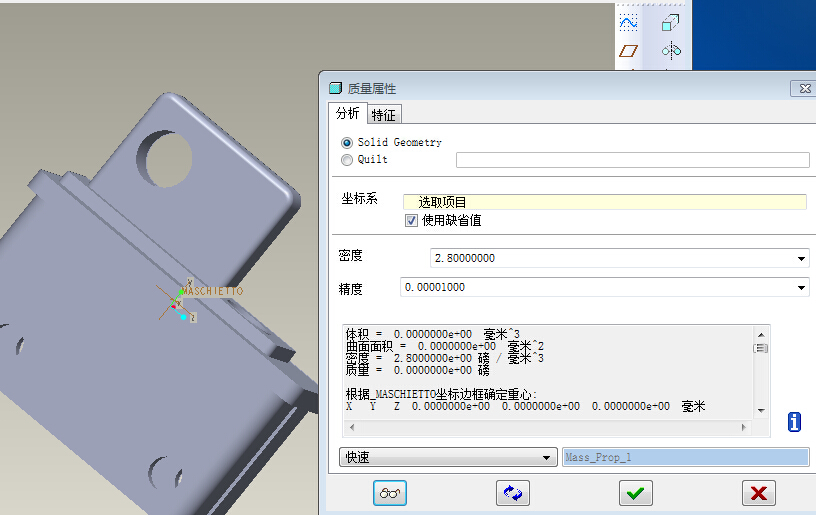Click the results scroll right arrow
This screenshot has width=816, height=515.
(x=744, y=428)
